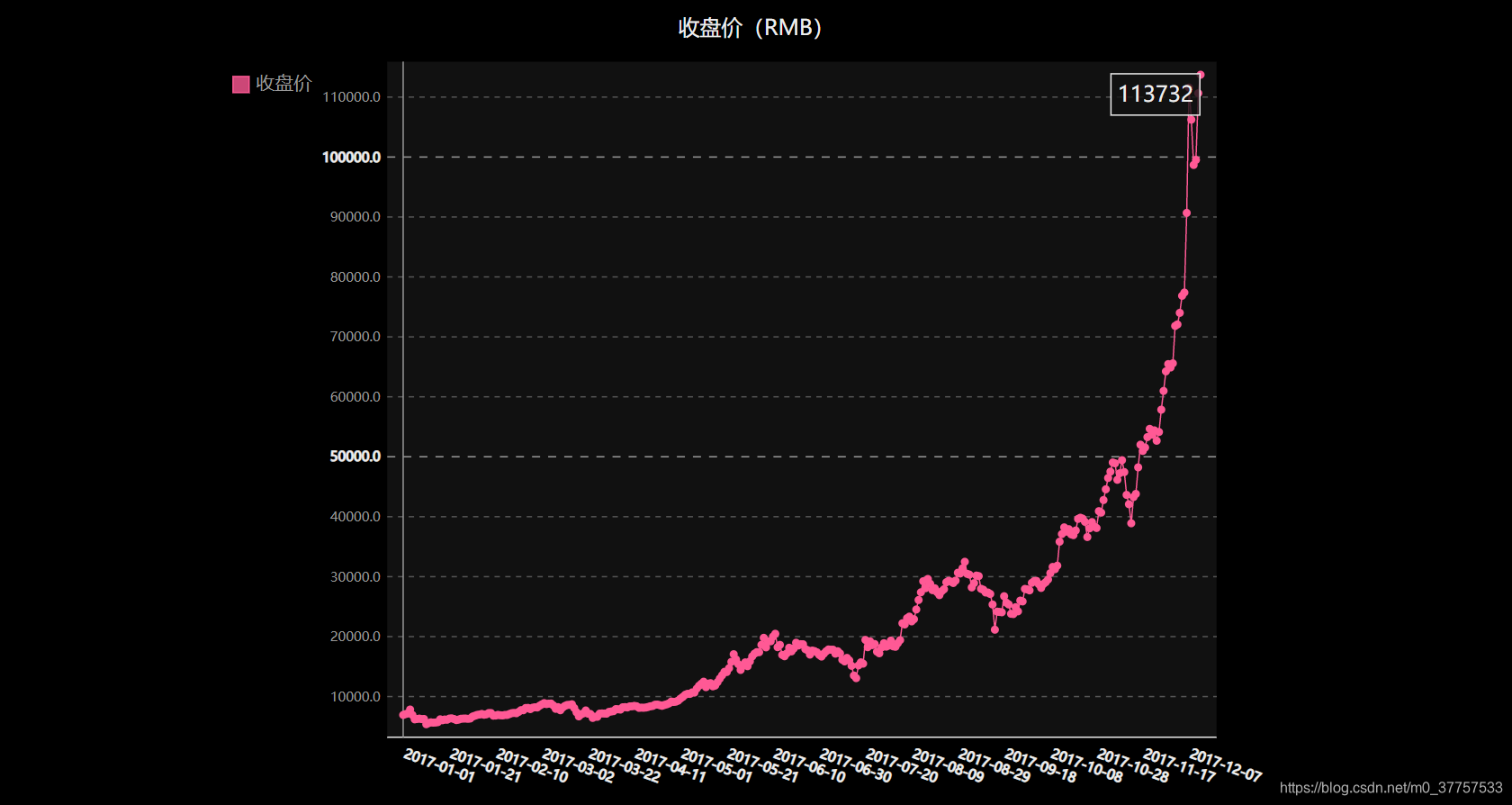Click the 70000.0 y-axis label
The width and height of the screenshot is (1512, 805).
pyautogui.click(x=355, y=337)
